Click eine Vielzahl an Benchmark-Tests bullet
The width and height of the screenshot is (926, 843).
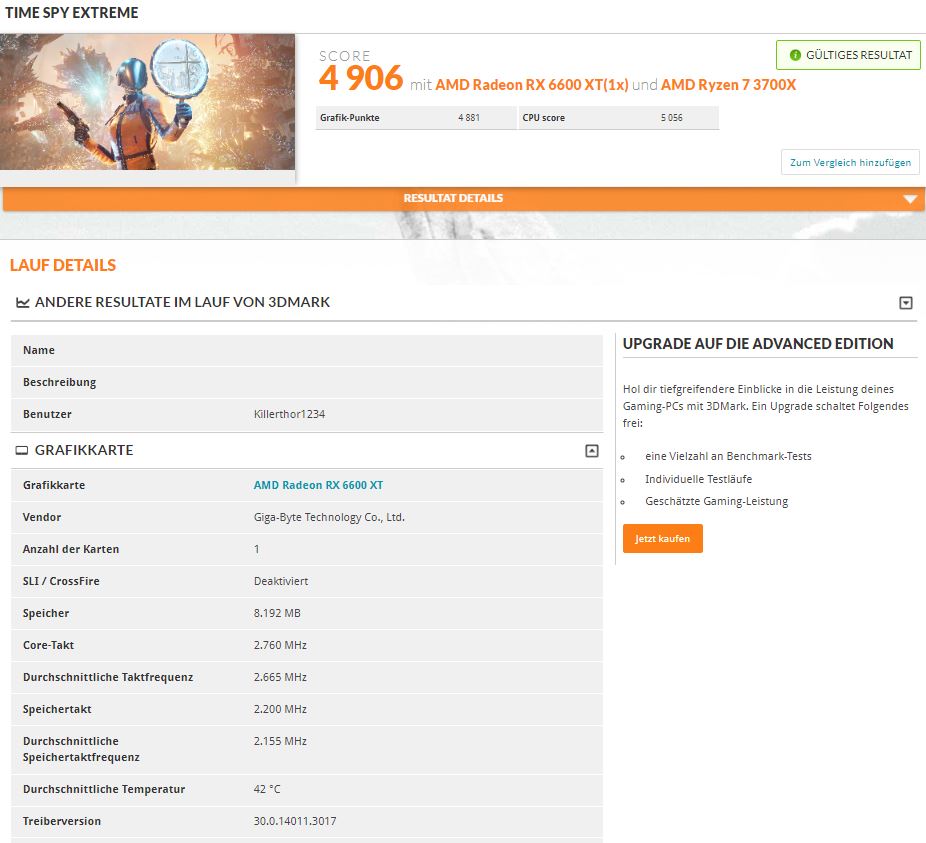(x=728, y=456)
